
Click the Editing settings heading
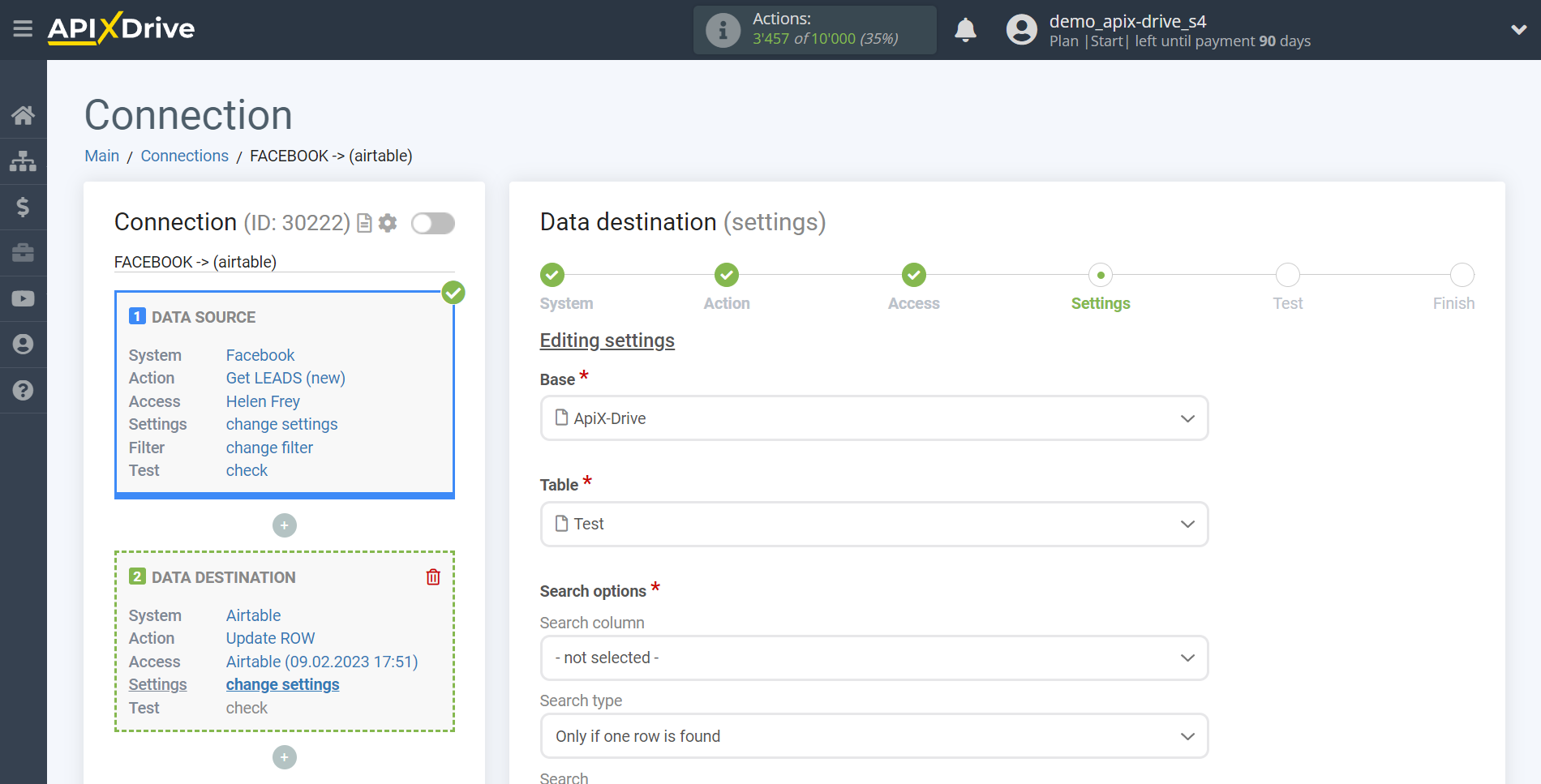tap(607, 341)
